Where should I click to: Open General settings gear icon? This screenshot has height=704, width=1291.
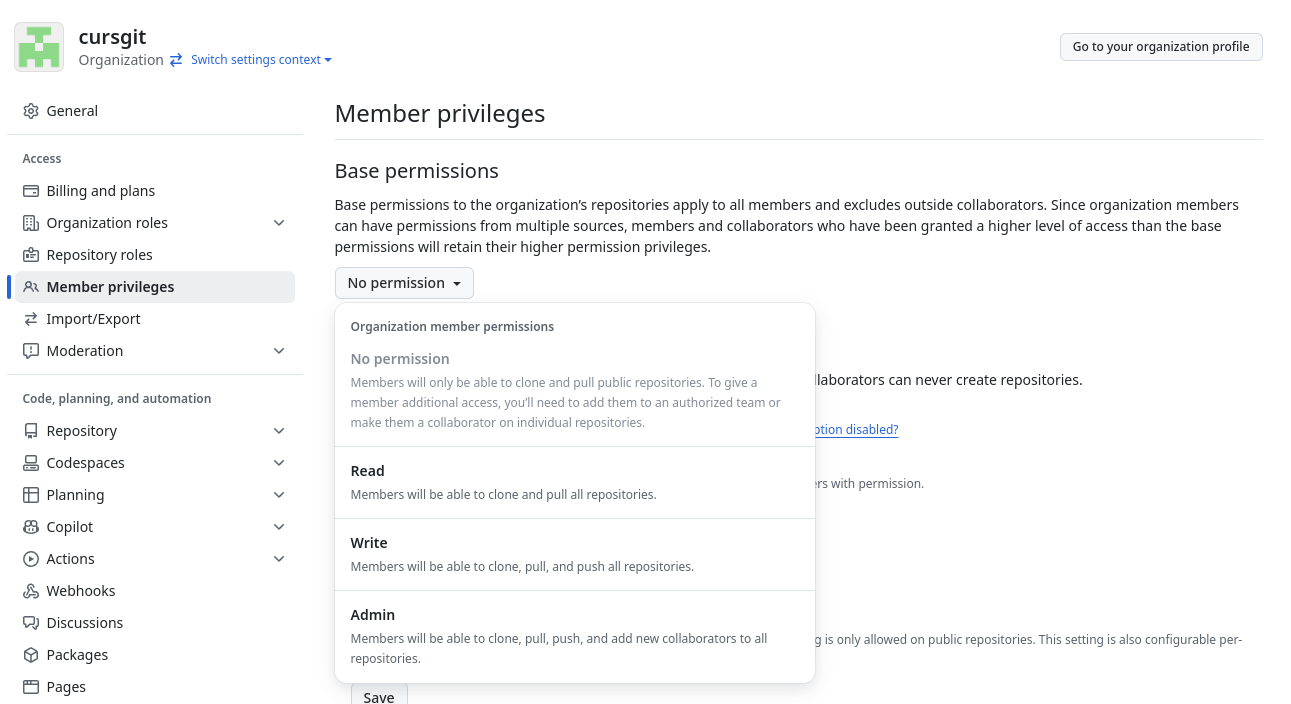(x=31, y=111)
